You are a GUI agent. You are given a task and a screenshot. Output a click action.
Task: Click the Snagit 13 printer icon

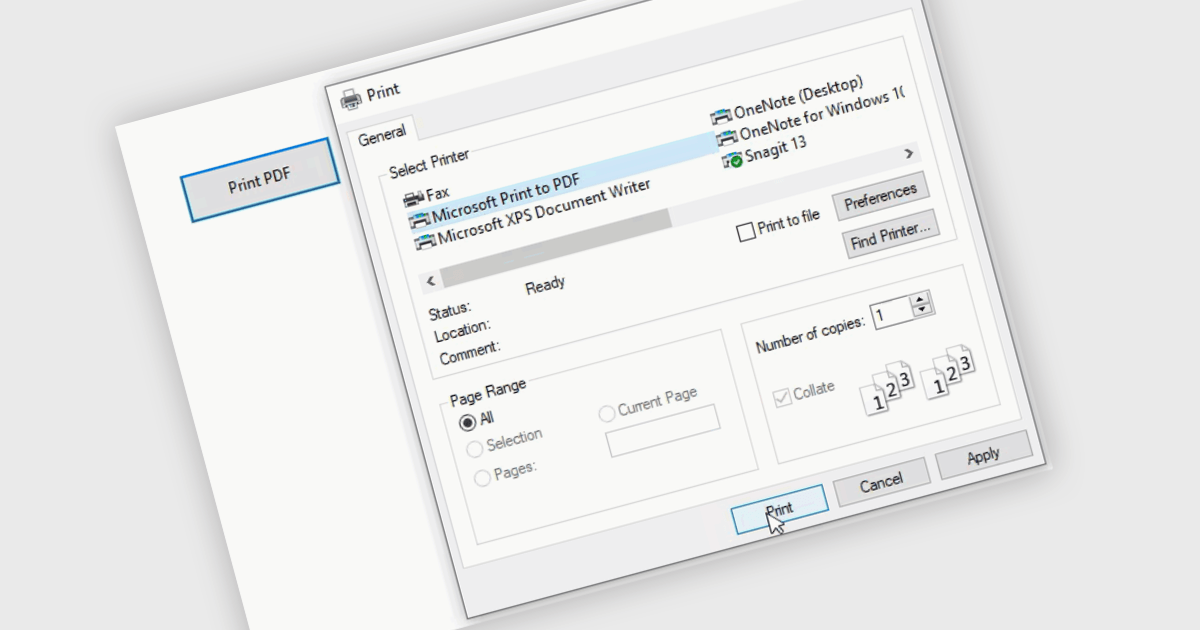point(732,158)
